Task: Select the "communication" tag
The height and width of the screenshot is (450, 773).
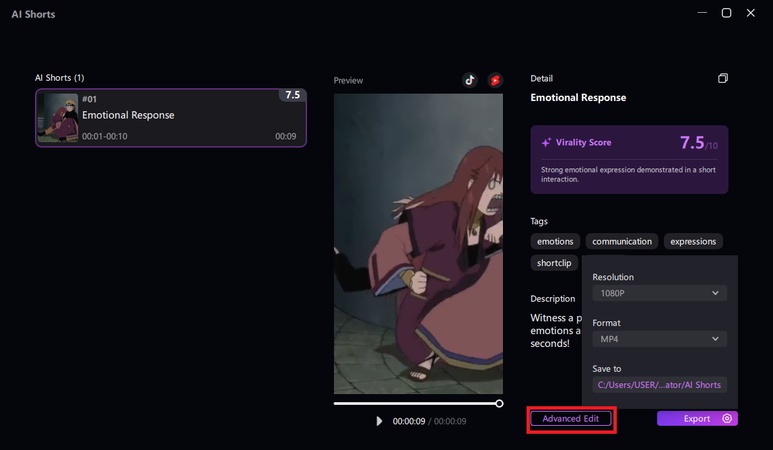Action: (622, 241)
